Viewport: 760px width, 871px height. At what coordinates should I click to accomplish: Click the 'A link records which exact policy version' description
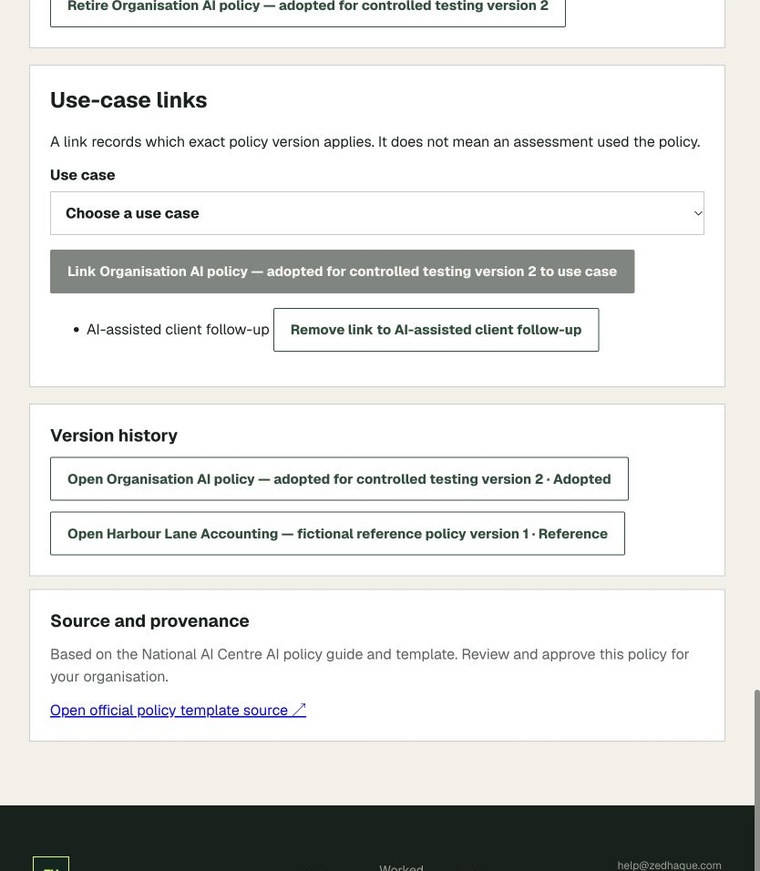(375, 142)
